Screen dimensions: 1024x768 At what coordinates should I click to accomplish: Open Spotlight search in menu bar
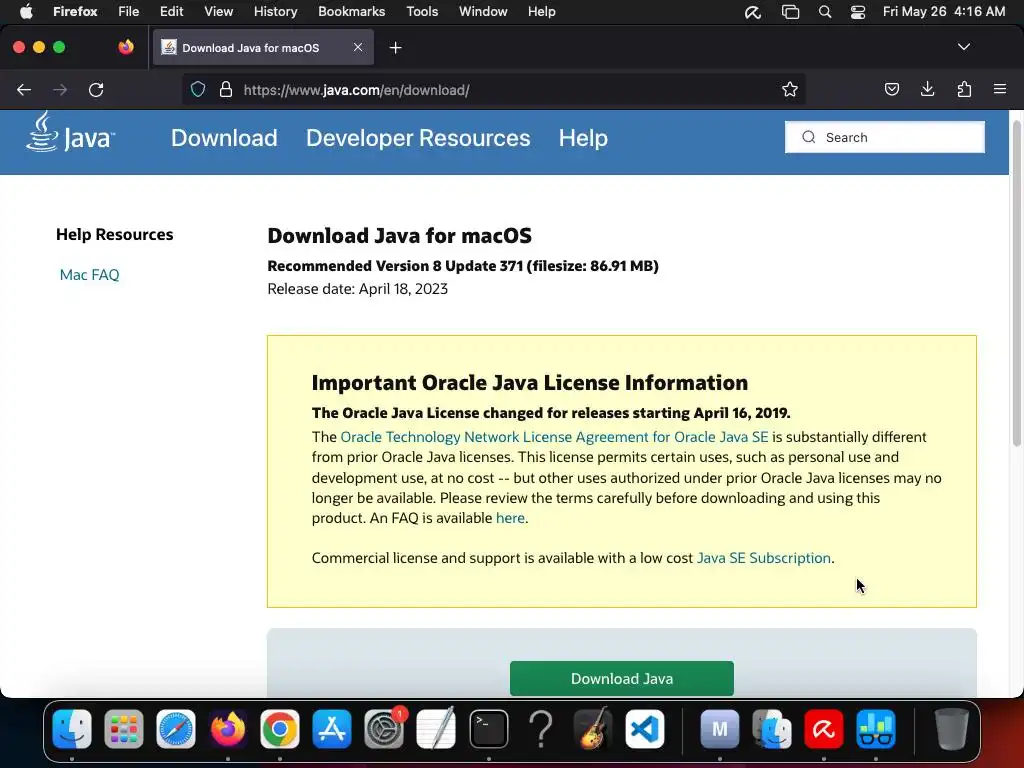click(x=825, y=12)
